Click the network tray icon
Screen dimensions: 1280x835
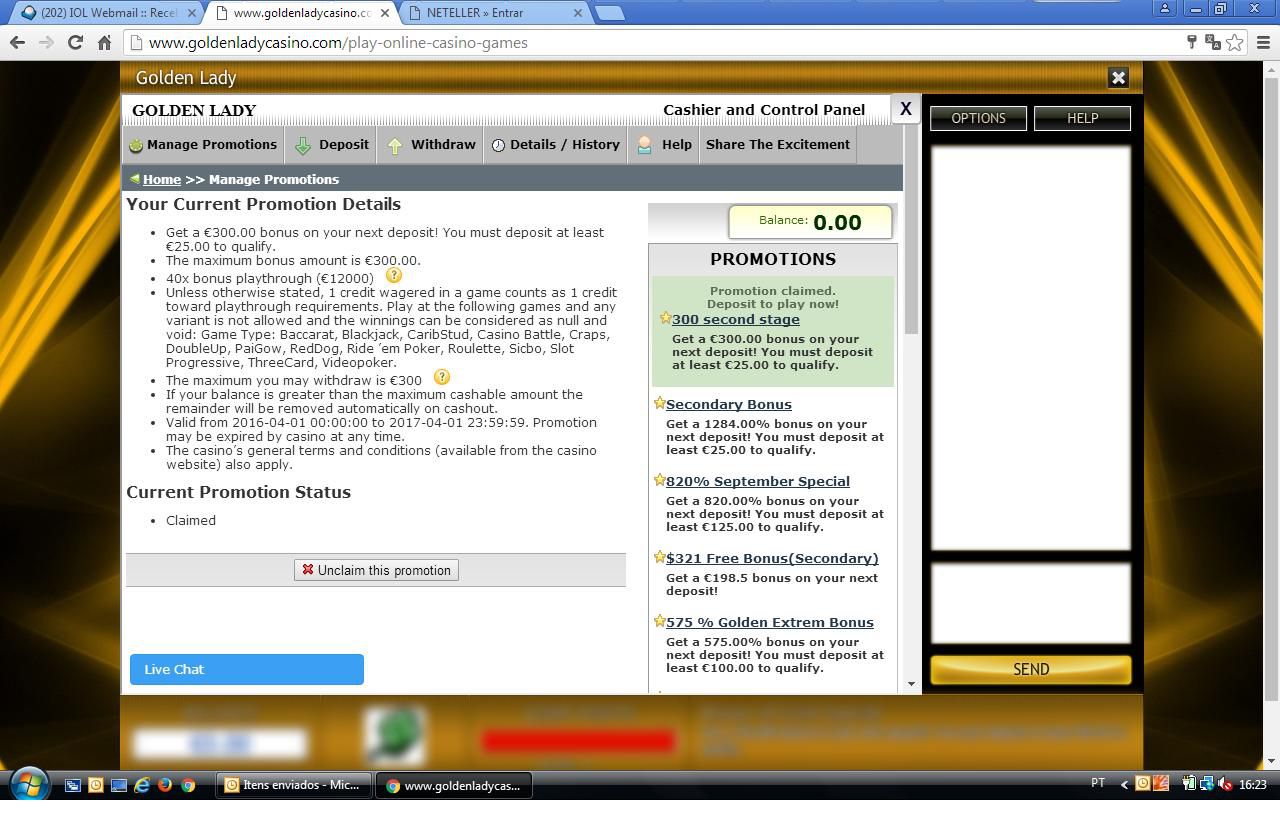[x=1207, y=784]
